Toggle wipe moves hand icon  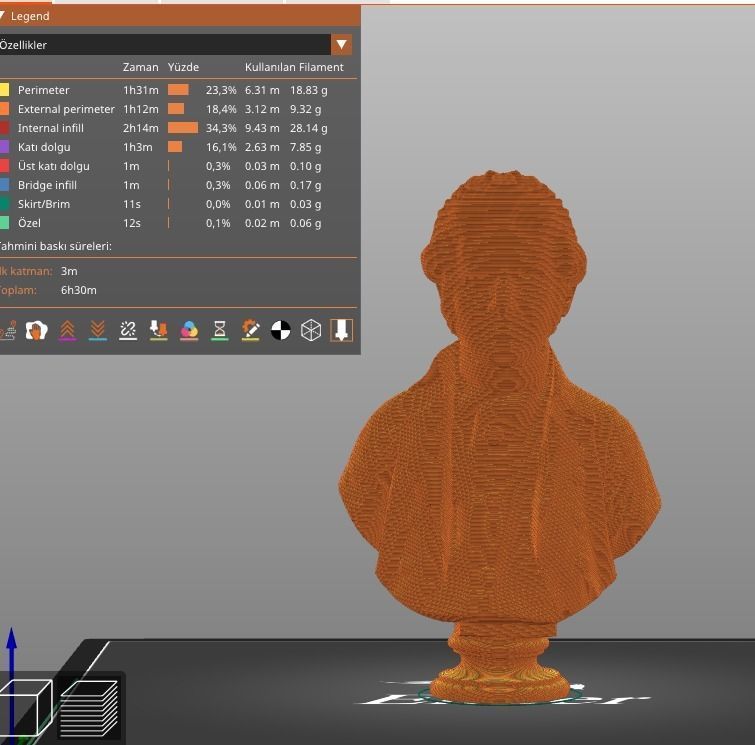tap(37, 330)
